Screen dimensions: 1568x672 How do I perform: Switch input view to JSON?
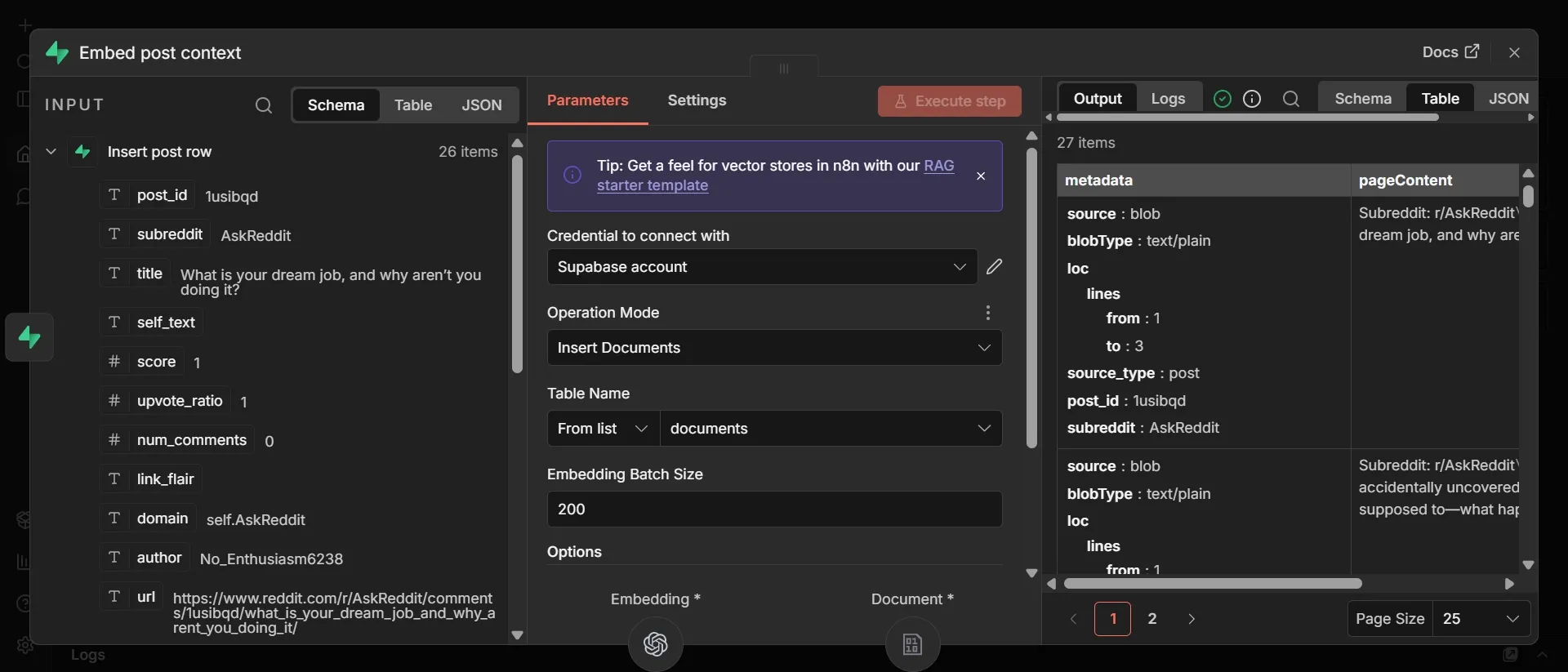point(482,105)
